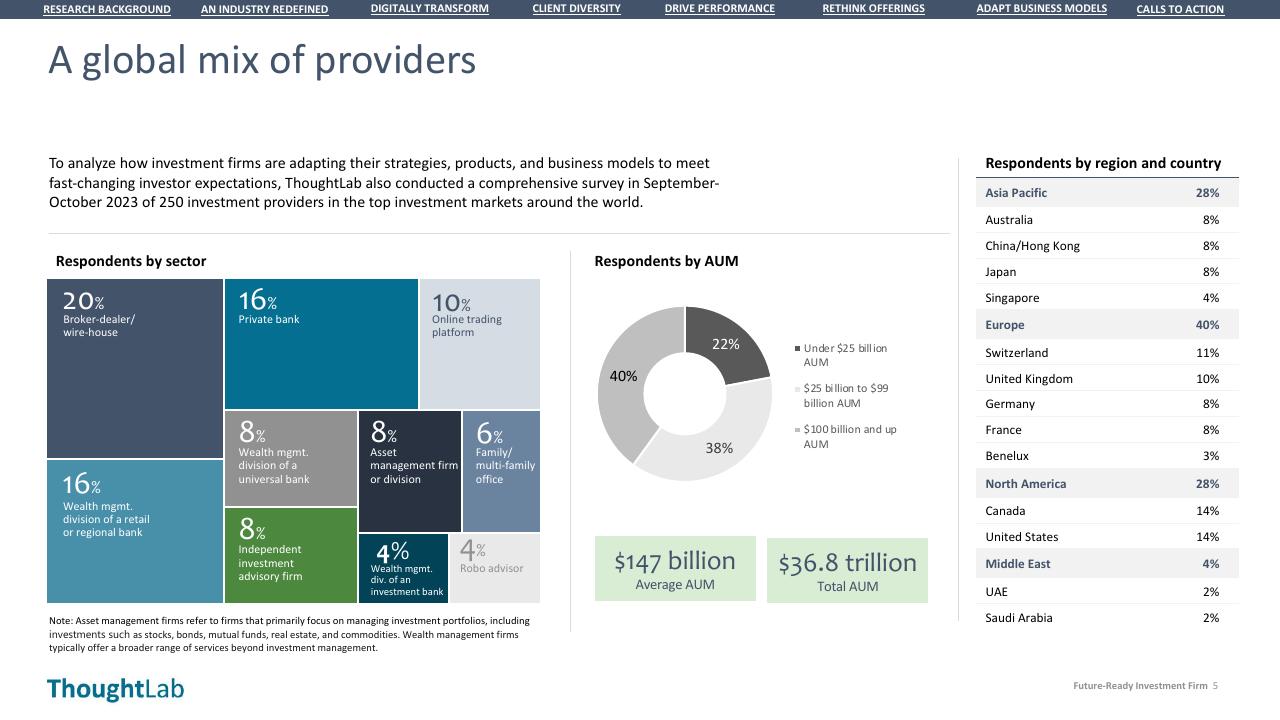Select the Canada row

(x=1107, y=511)
